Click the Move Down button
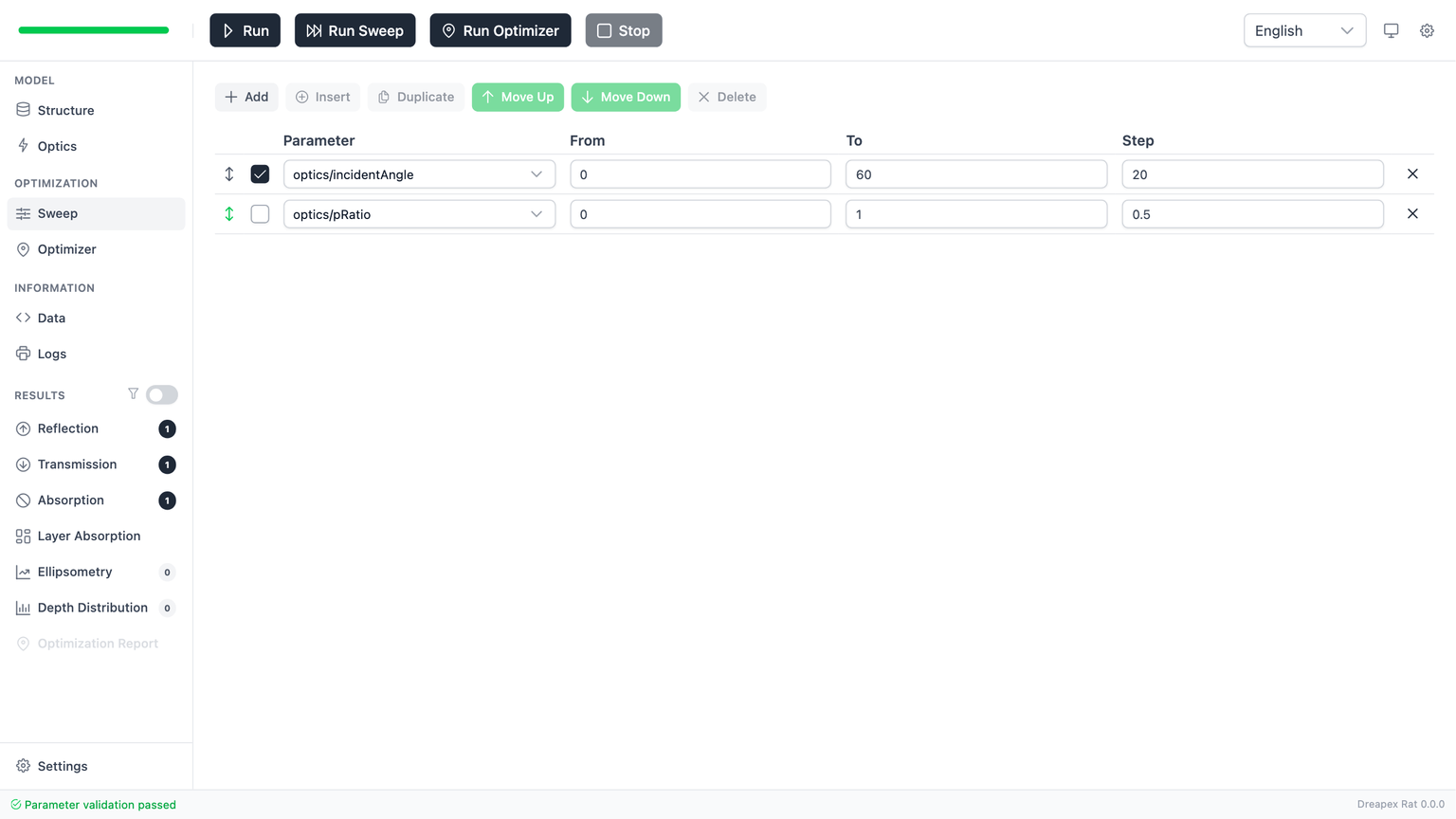The height and width of the screenshot is (819, 1456). [x=626, y=97]
